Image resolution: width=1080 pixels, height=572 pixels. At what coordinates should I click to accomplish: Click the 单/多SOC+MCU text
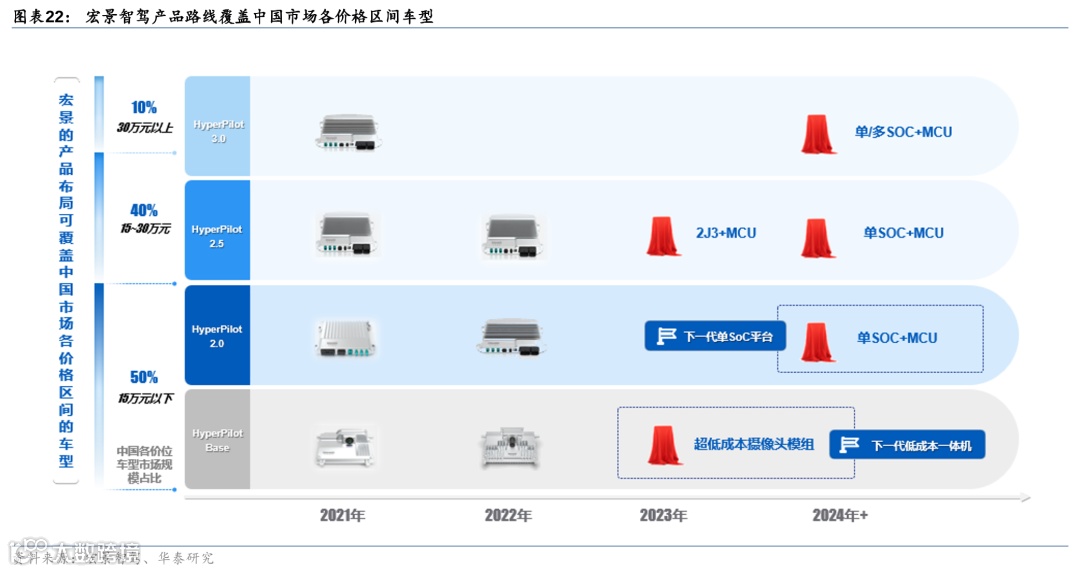[x=903, y=132]
